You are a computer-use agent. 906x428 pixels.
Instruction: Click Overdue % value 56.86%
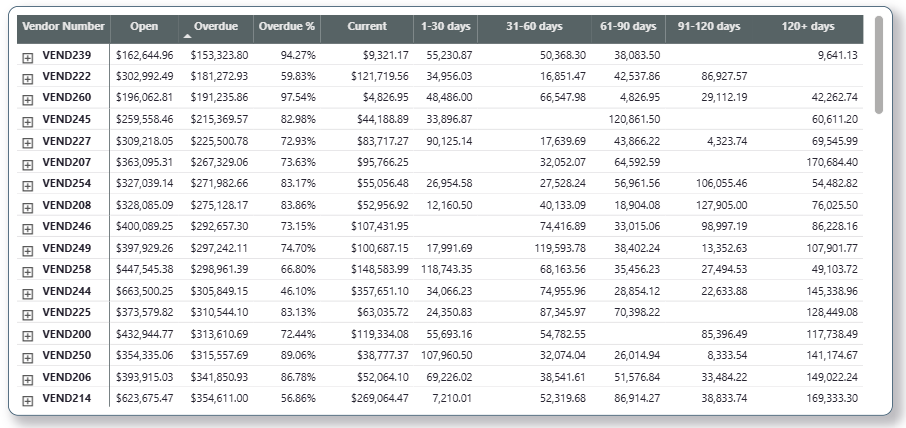[x=298, y=398]
